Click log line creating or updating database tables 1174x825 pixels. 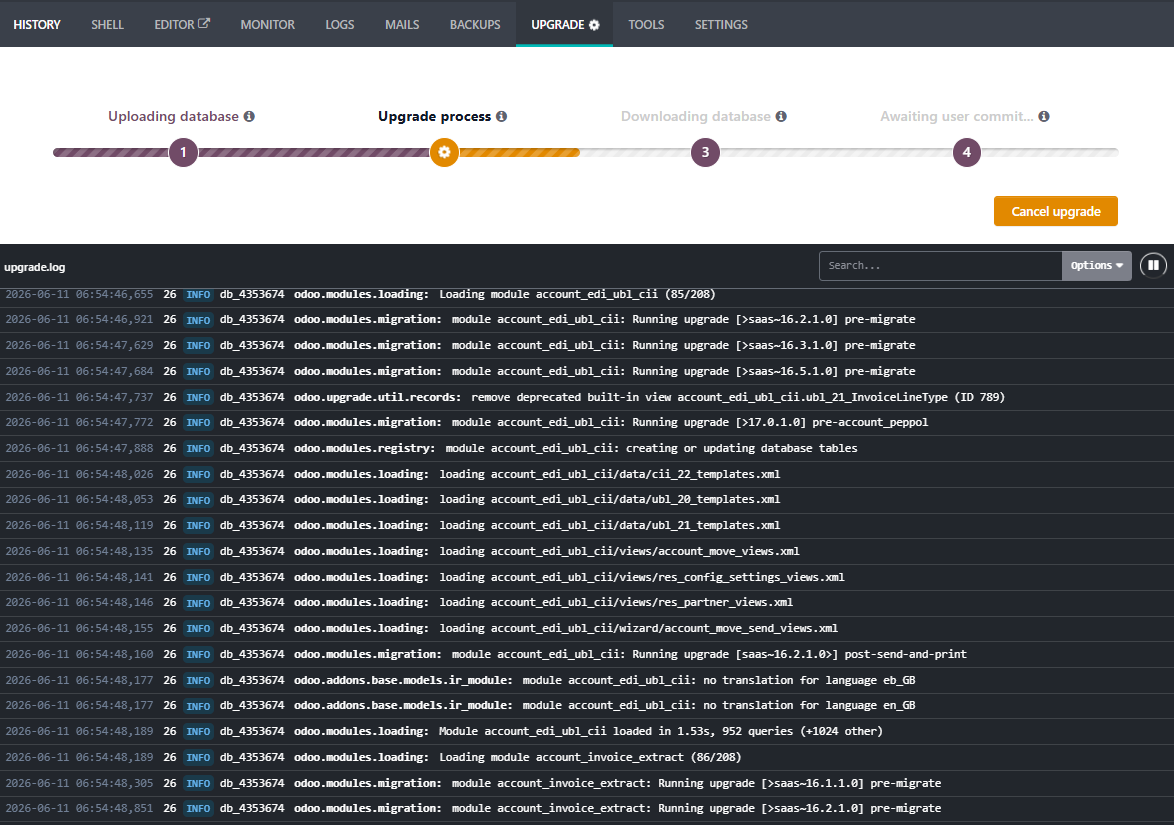coord(587,448)
